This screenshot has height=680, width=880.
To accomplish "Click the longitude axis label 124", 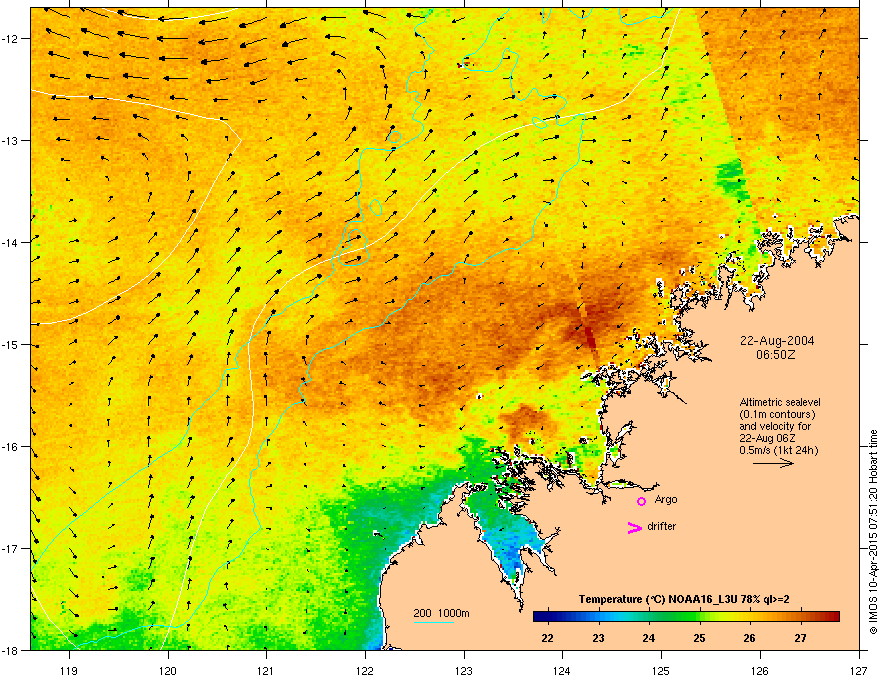I will point(562,670).
